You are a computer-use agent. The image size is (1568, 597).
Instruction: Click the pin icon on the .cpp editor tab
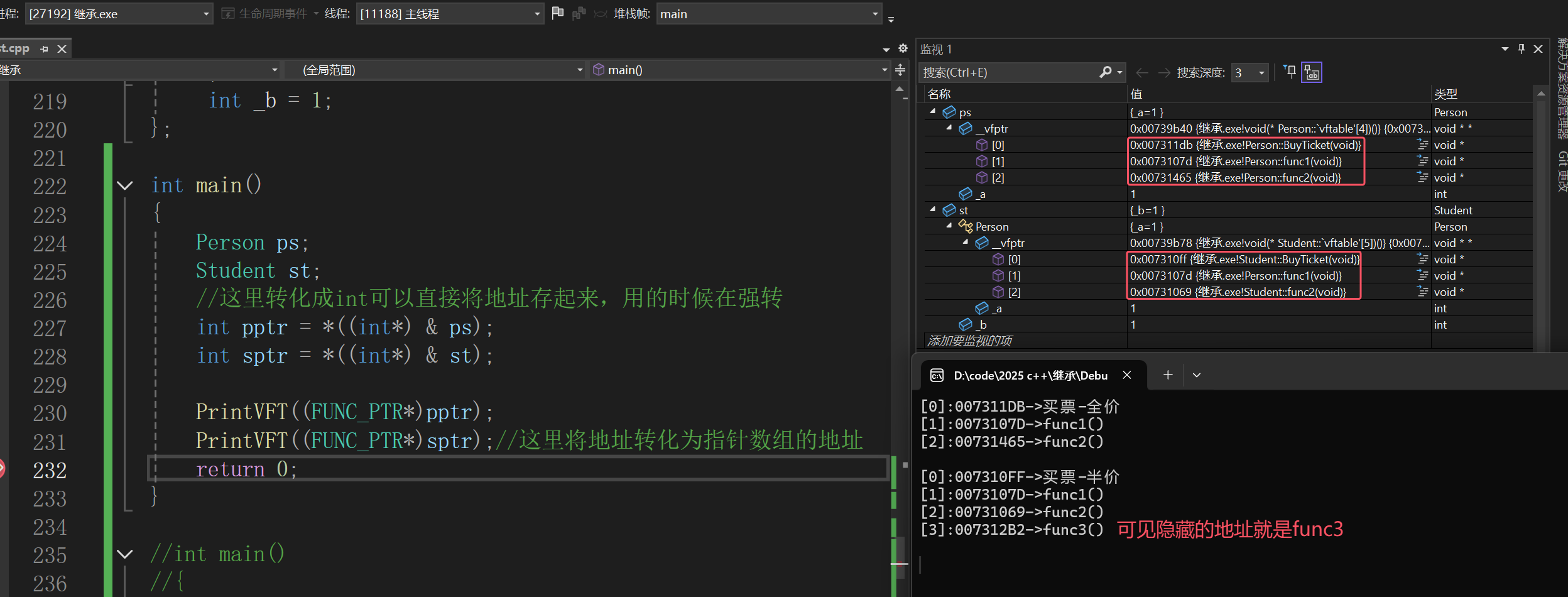pyautogui.click(x=44, y=49)
